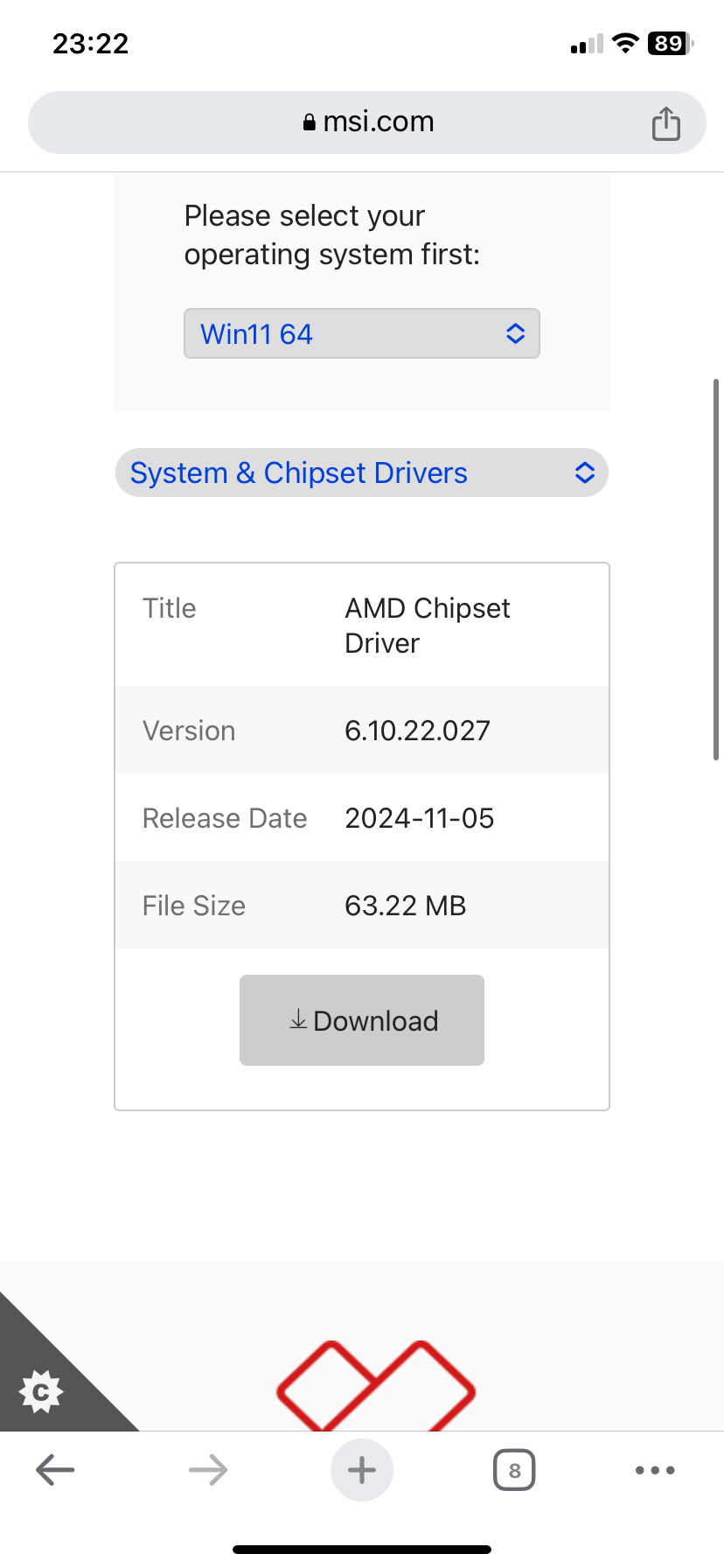Viewport: 724px width, 1568px height.
Task: Tap the red MSI diamond logo graphic
Action: point(376,1386)
